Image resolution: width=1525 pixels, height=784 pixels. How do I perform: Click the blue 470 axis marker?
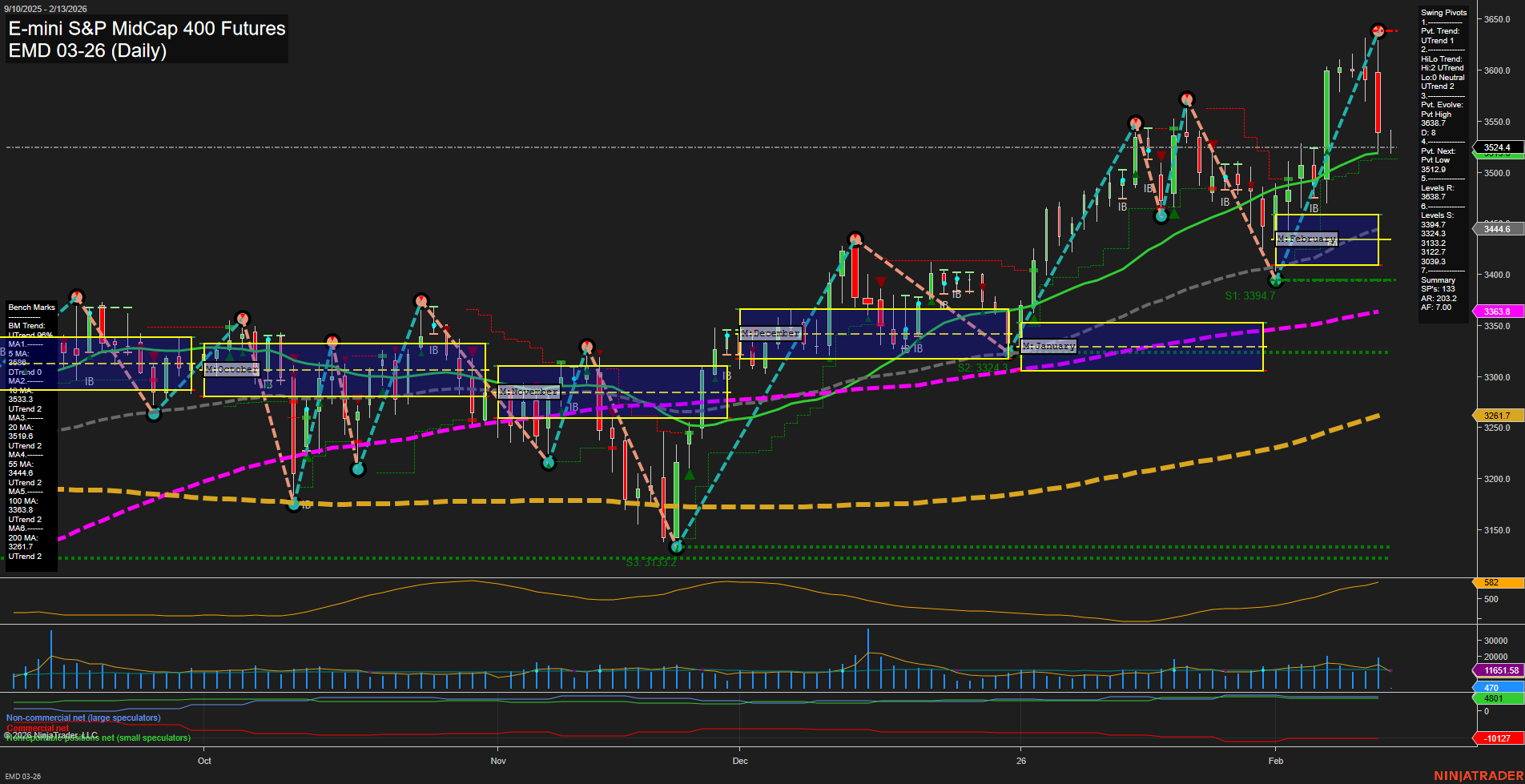coord(1495,686)
